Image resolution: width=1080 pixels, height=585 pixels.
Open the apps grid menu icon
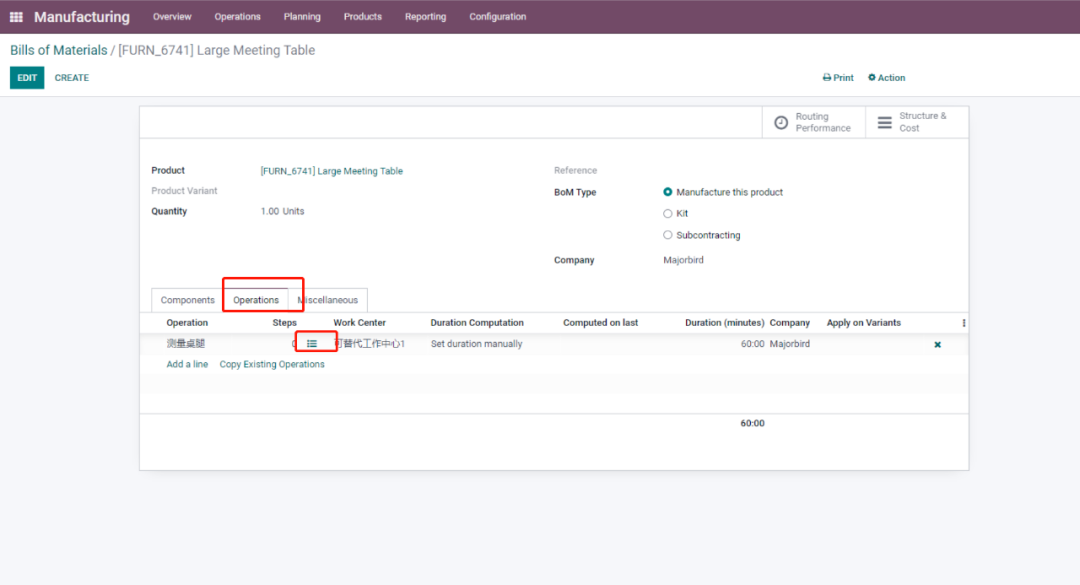[16, 17]
